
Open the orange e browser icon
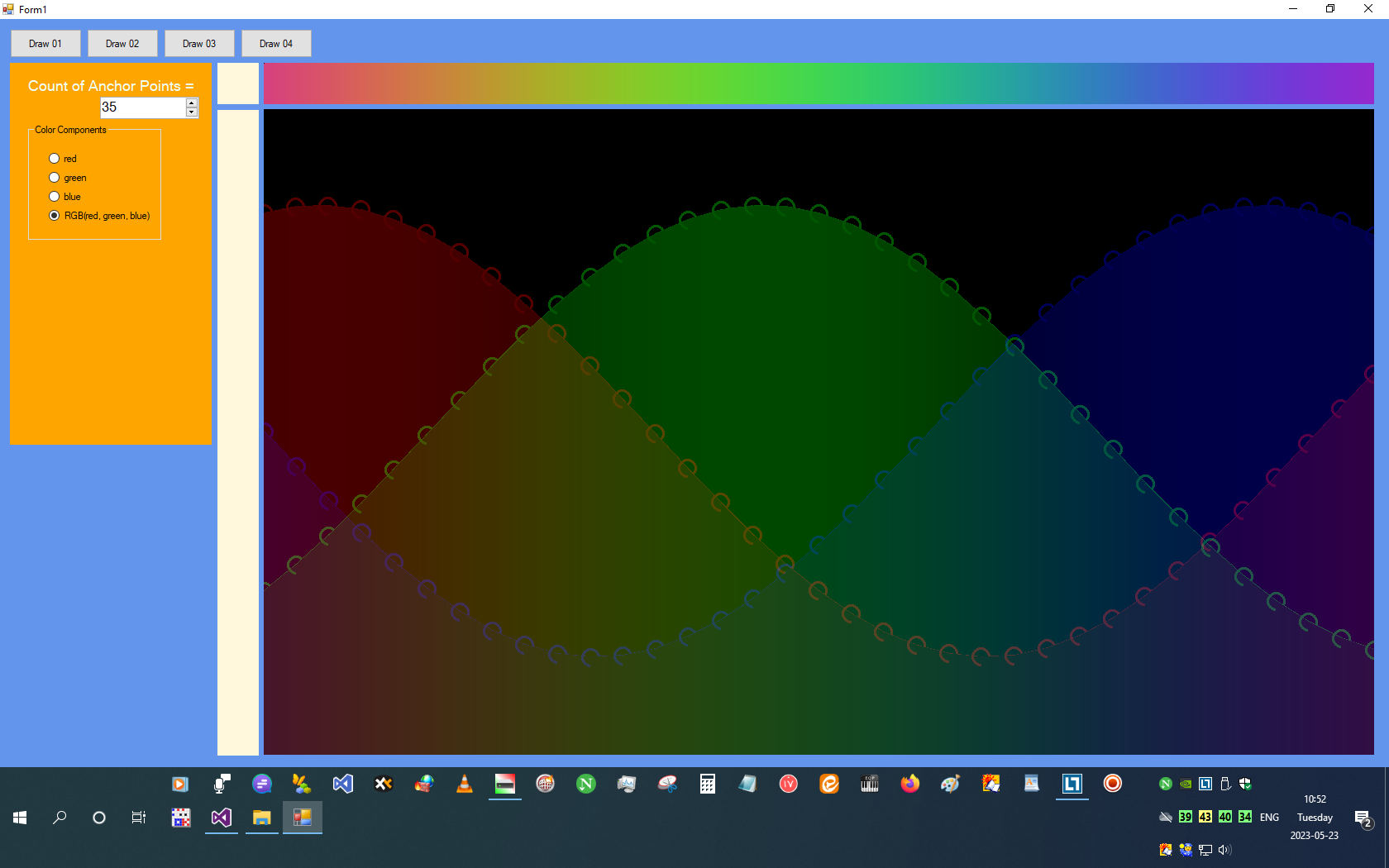(x=829, y=784)
